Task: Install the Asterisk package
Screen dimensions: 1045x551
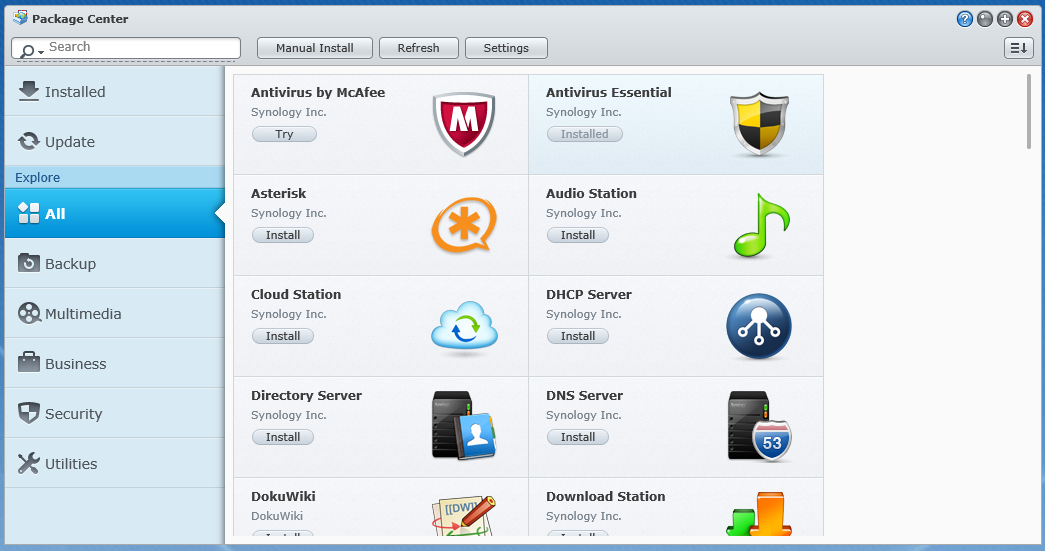Action: 283,235
